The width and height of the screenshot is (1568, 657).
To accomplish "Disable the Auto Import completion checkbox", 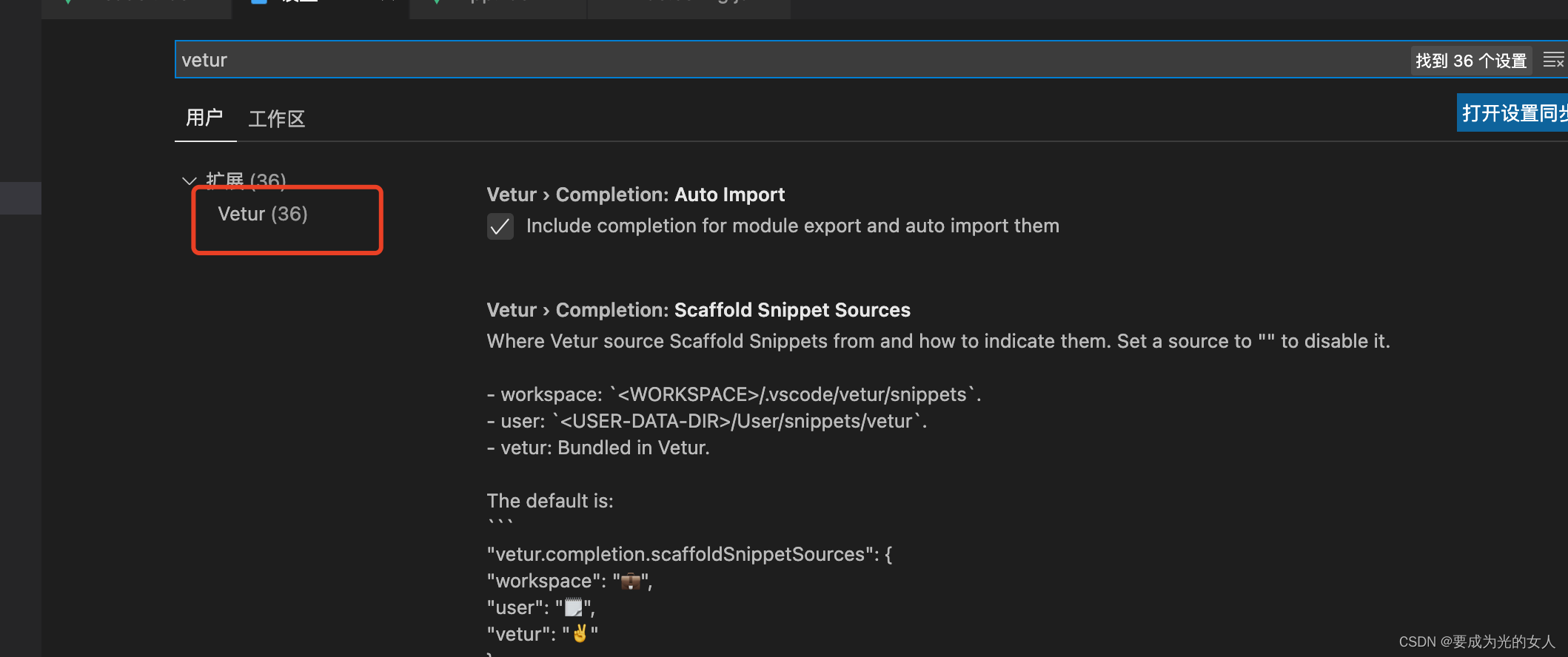I will click(500, 226).
